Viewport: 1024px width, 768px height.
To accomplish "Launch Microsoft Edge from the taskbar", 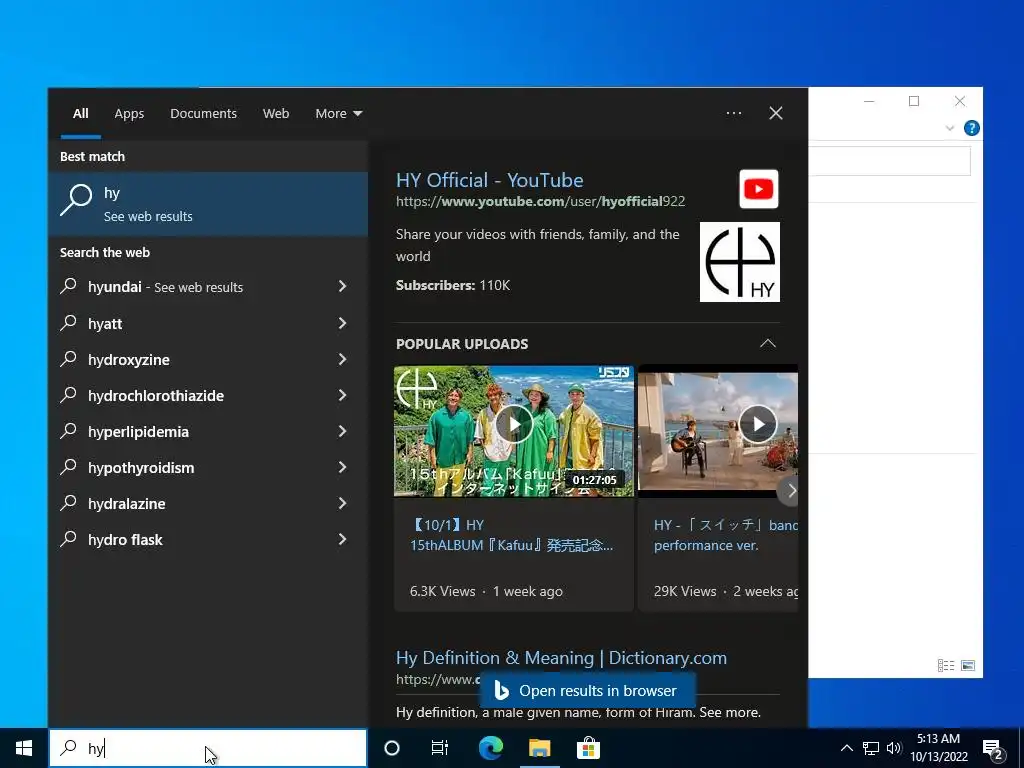I will point(490,748).
